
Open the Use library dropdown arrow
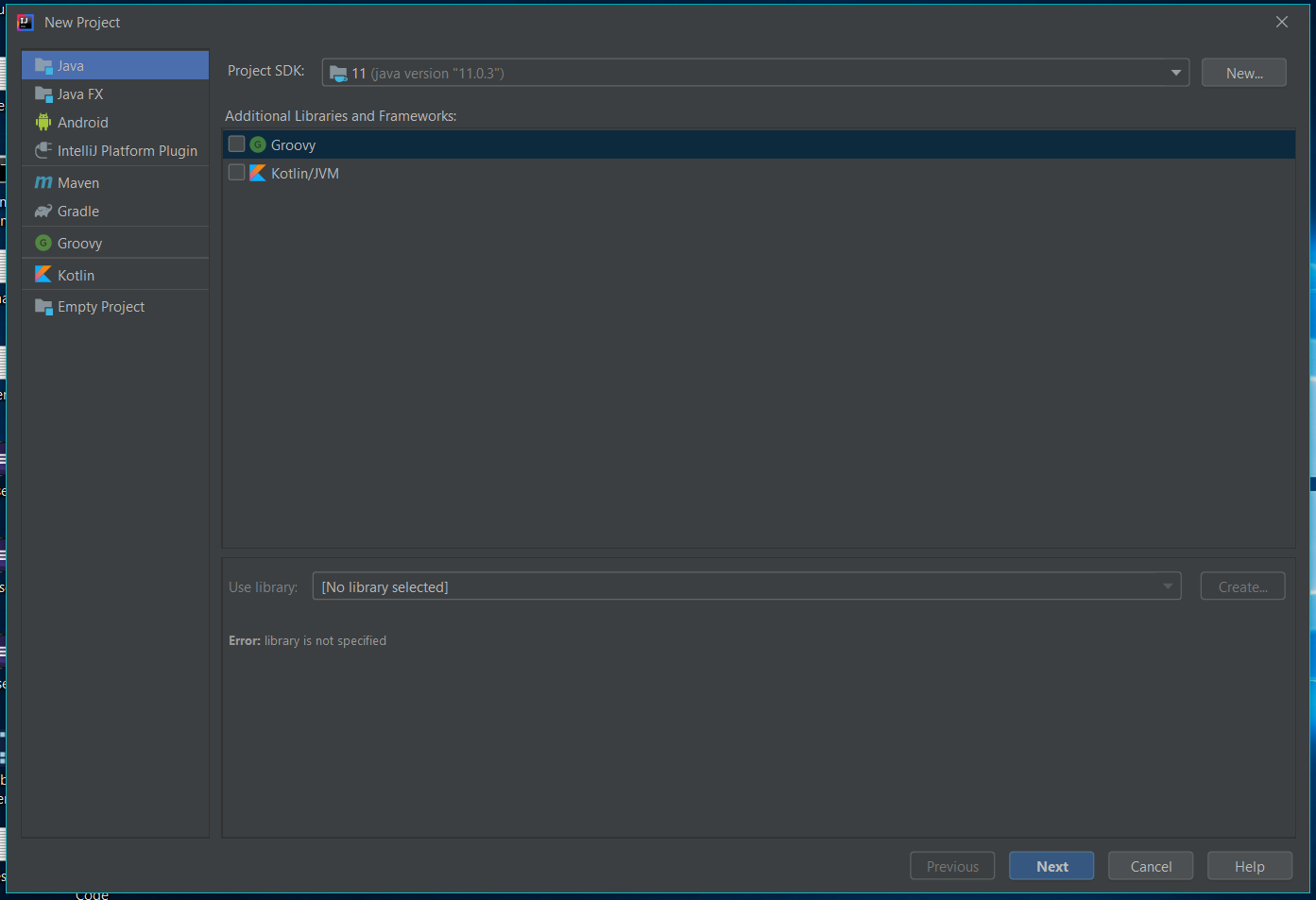(x=1169, y=586)
